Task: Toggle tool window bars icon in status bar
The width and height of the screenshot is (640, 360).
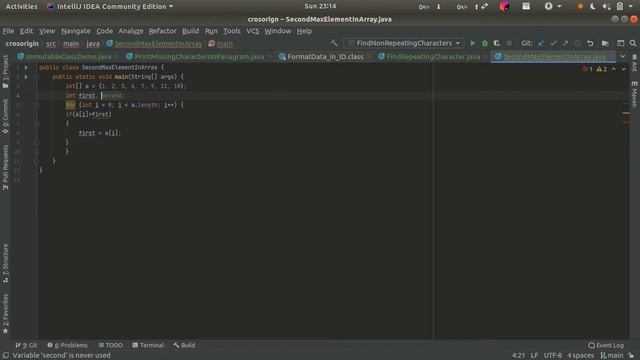Action: [6, 356]
